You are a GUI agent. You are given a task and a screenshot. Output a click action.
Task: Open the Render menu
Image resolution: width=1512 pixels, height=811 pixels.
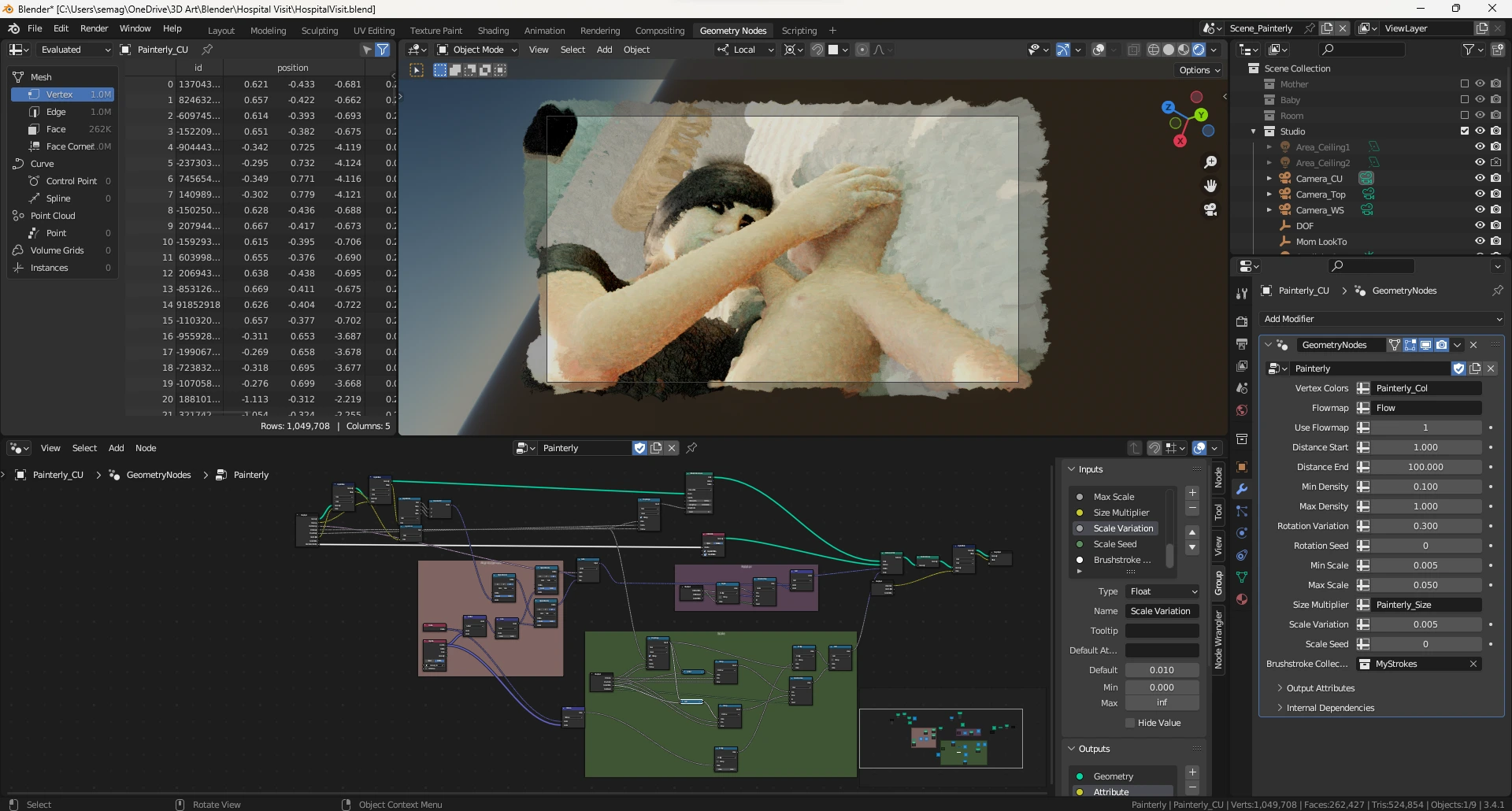(x=94, y=28)
